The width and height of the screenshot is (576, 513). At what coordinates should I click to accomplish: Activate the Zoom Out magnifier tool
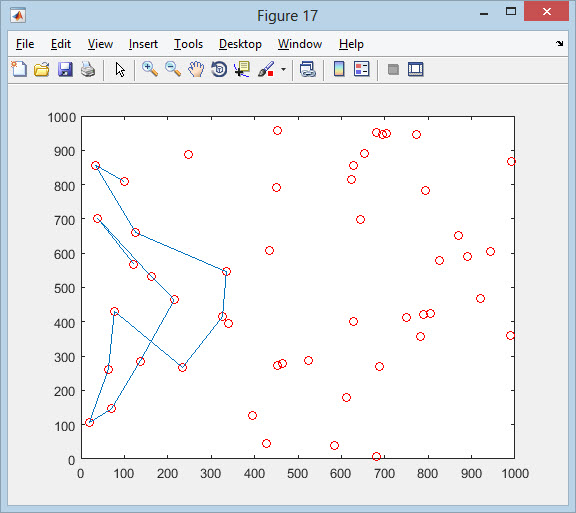(173, 69)
